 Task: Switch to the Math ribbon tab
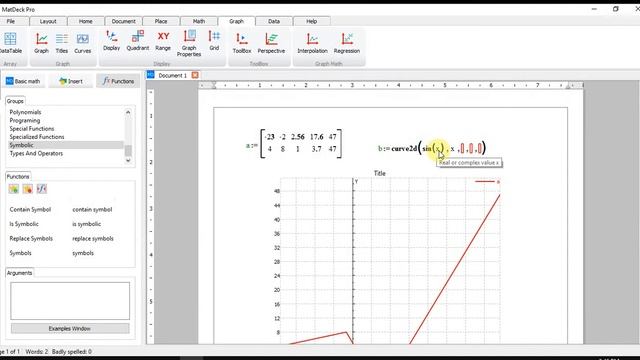click(199, 21)
